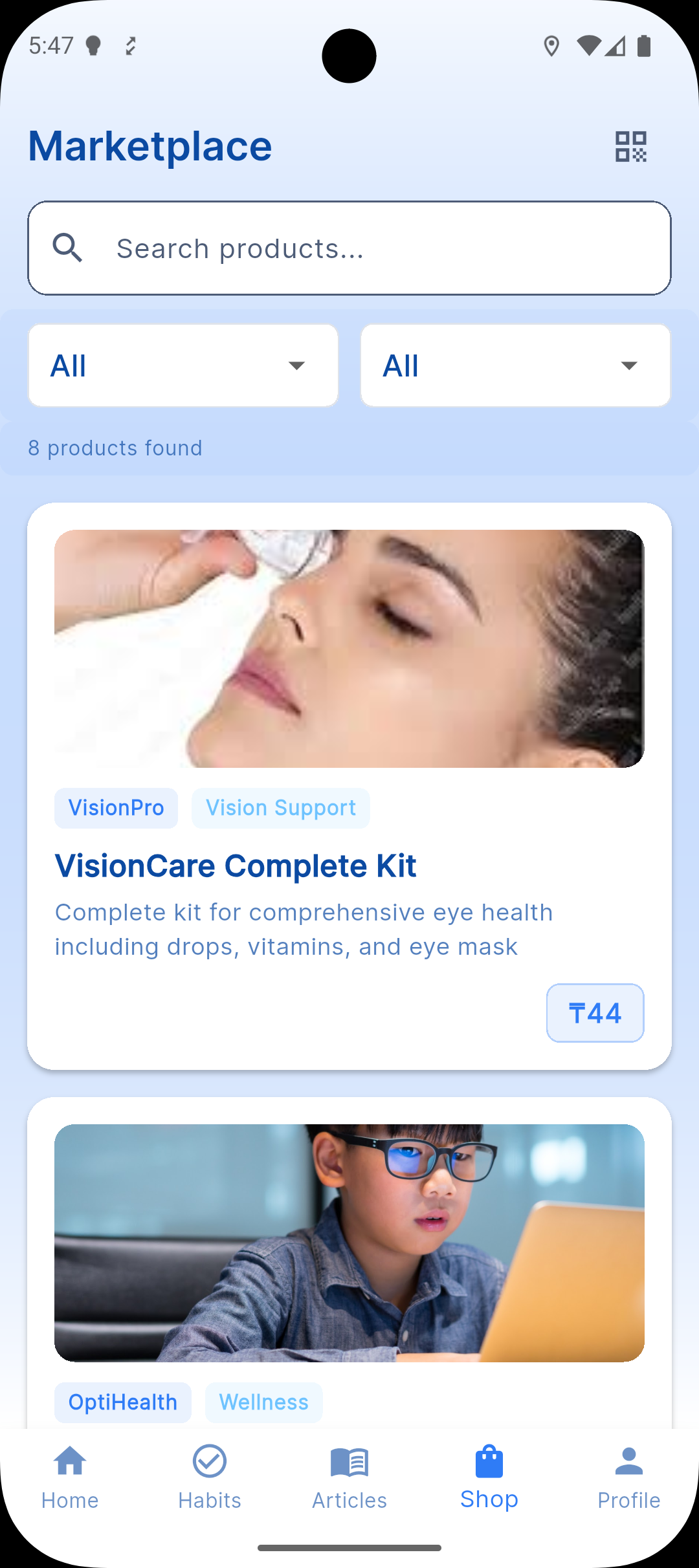Tap the location icon in status bar
This screenshot has width=699, height=1568.
[551, 46]
